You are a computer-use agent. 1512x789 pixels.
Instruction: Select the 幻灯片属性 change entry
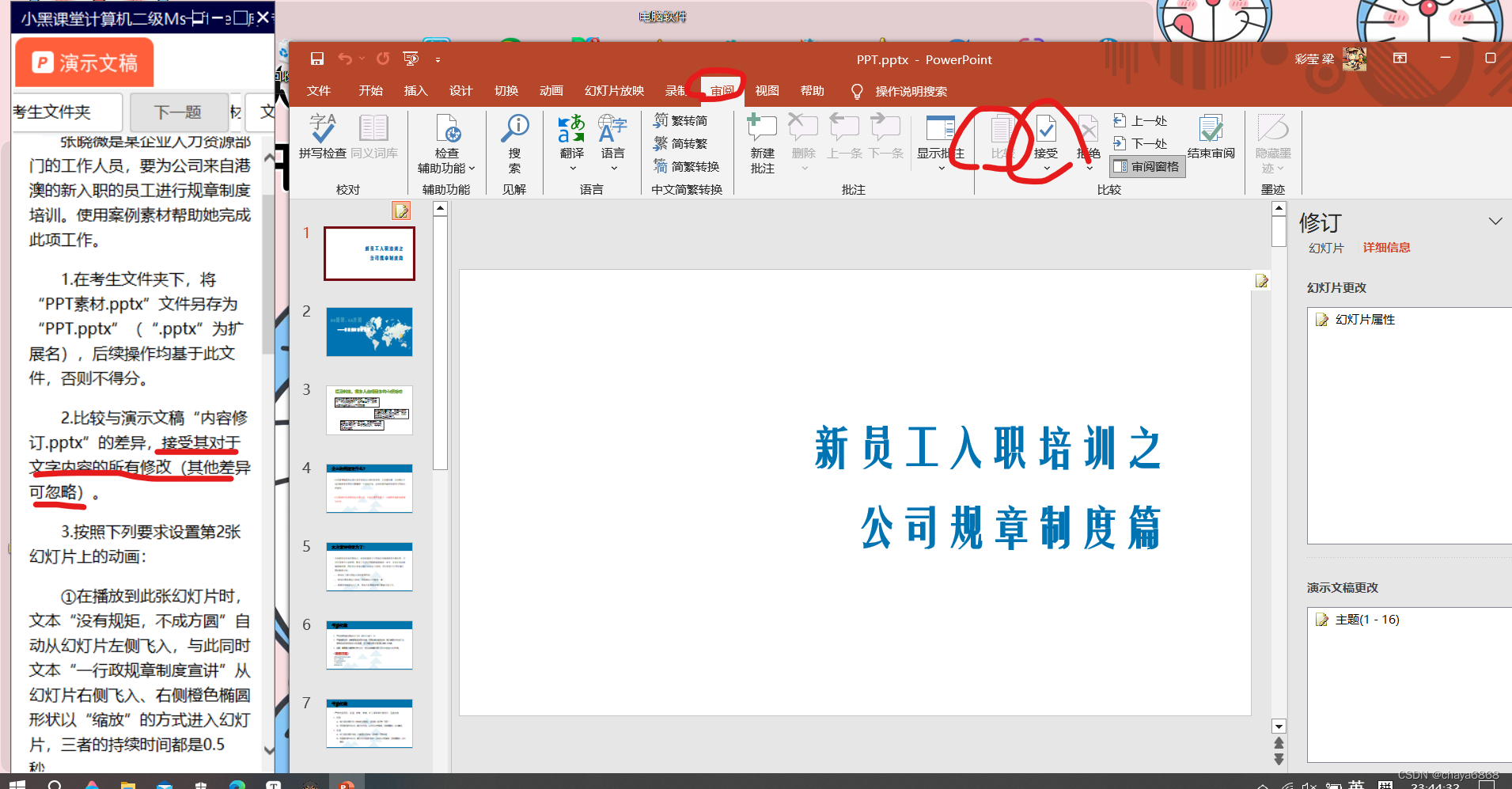[x=1365, y=319]
